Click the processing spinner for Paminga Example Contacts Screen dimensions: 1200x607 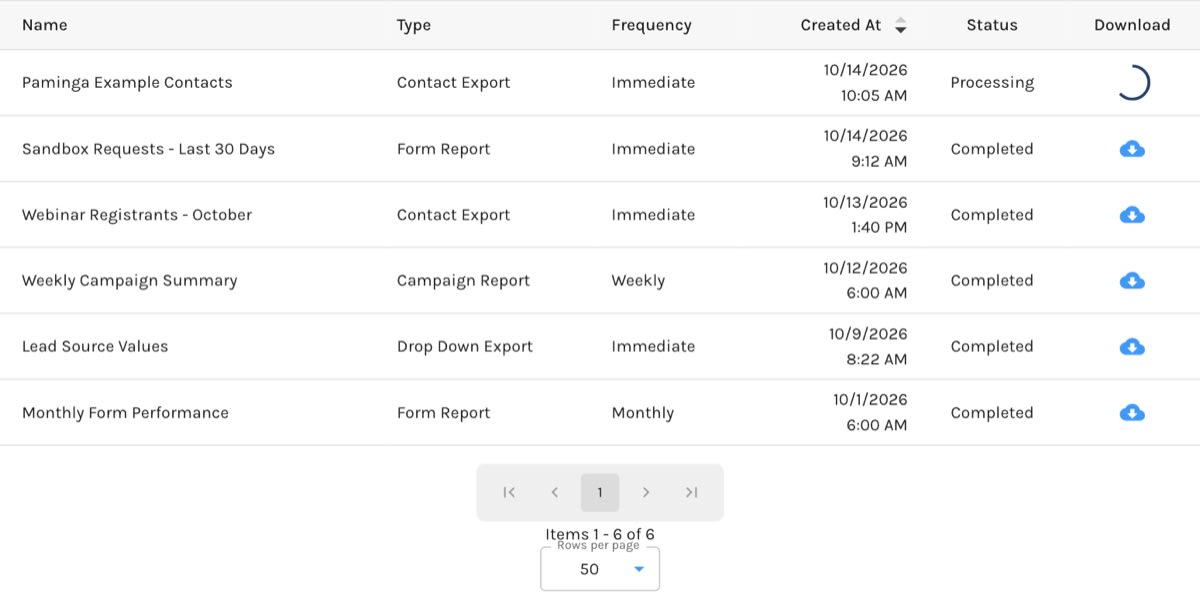(x=1132, y=83)
